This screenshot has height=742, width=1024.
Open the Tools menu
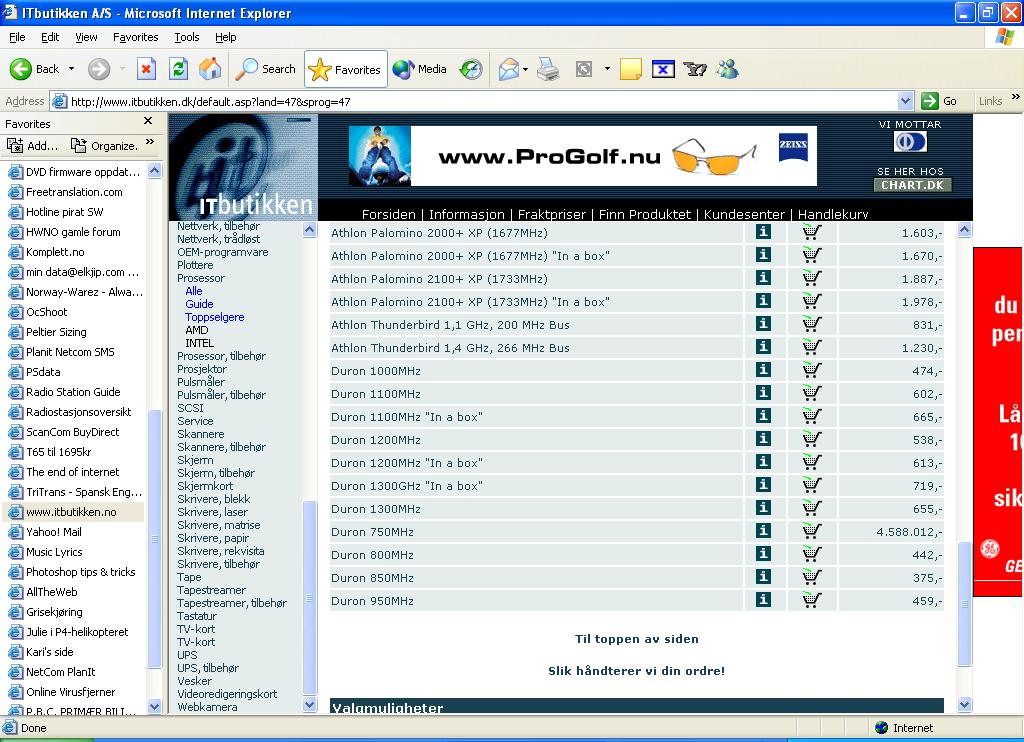coord(186,37)
